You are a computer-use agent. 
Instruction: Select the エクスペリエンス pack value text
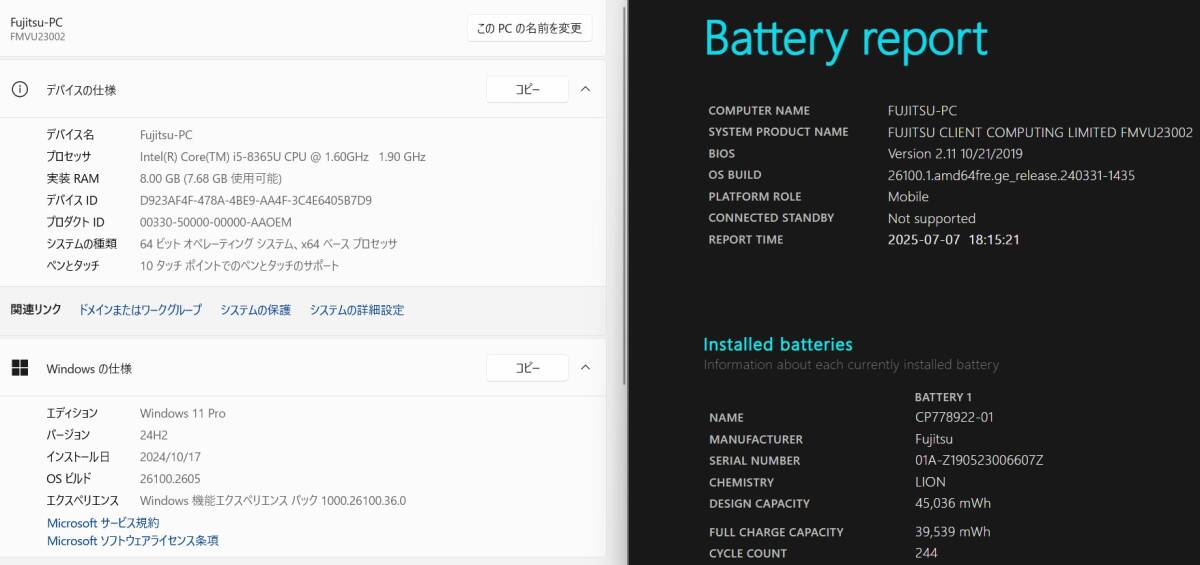pos(273,501)
